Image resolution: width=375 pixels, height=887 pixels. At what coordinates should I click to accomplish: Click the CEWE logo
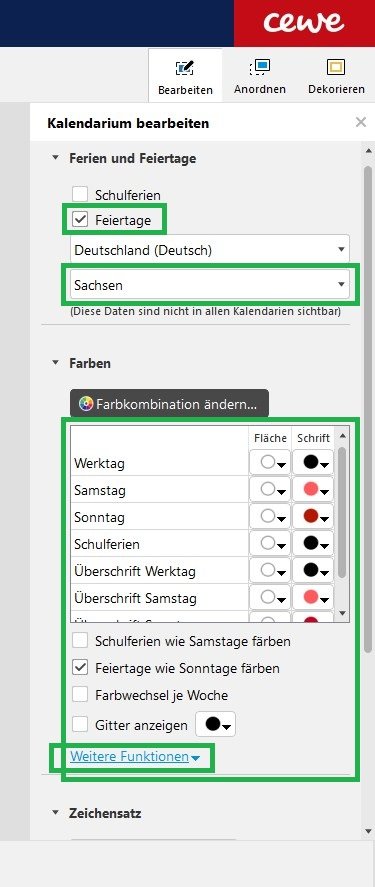coord(304,22)
